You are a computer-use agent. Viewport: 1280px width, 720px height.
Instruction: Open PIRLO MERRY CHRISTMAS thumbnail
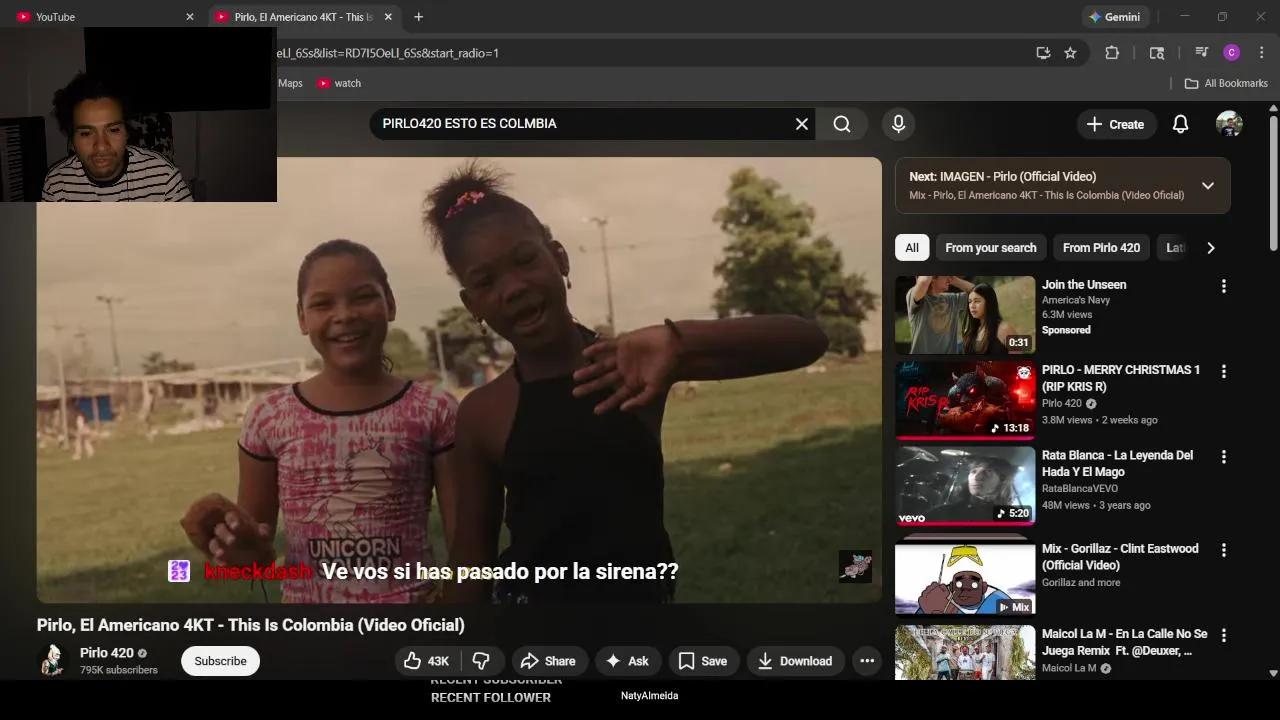(965, 400)
